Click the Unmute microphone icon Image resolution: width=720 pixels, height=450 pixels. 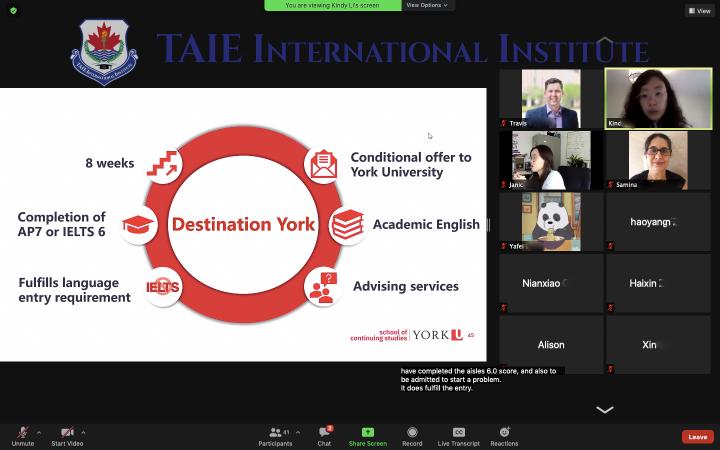coord(22,433)
